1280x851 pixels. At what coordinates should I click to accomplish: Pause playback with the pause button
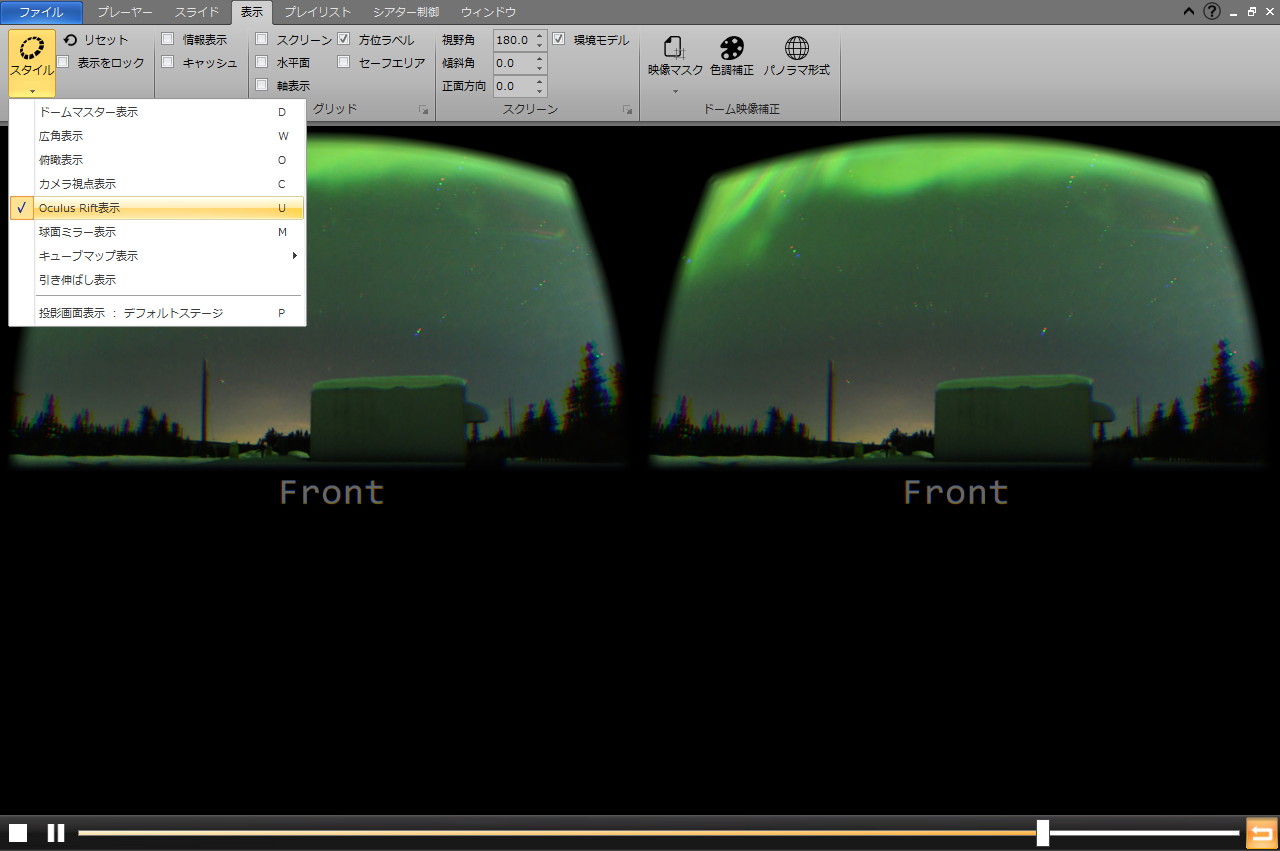click(x=56, y=833)
